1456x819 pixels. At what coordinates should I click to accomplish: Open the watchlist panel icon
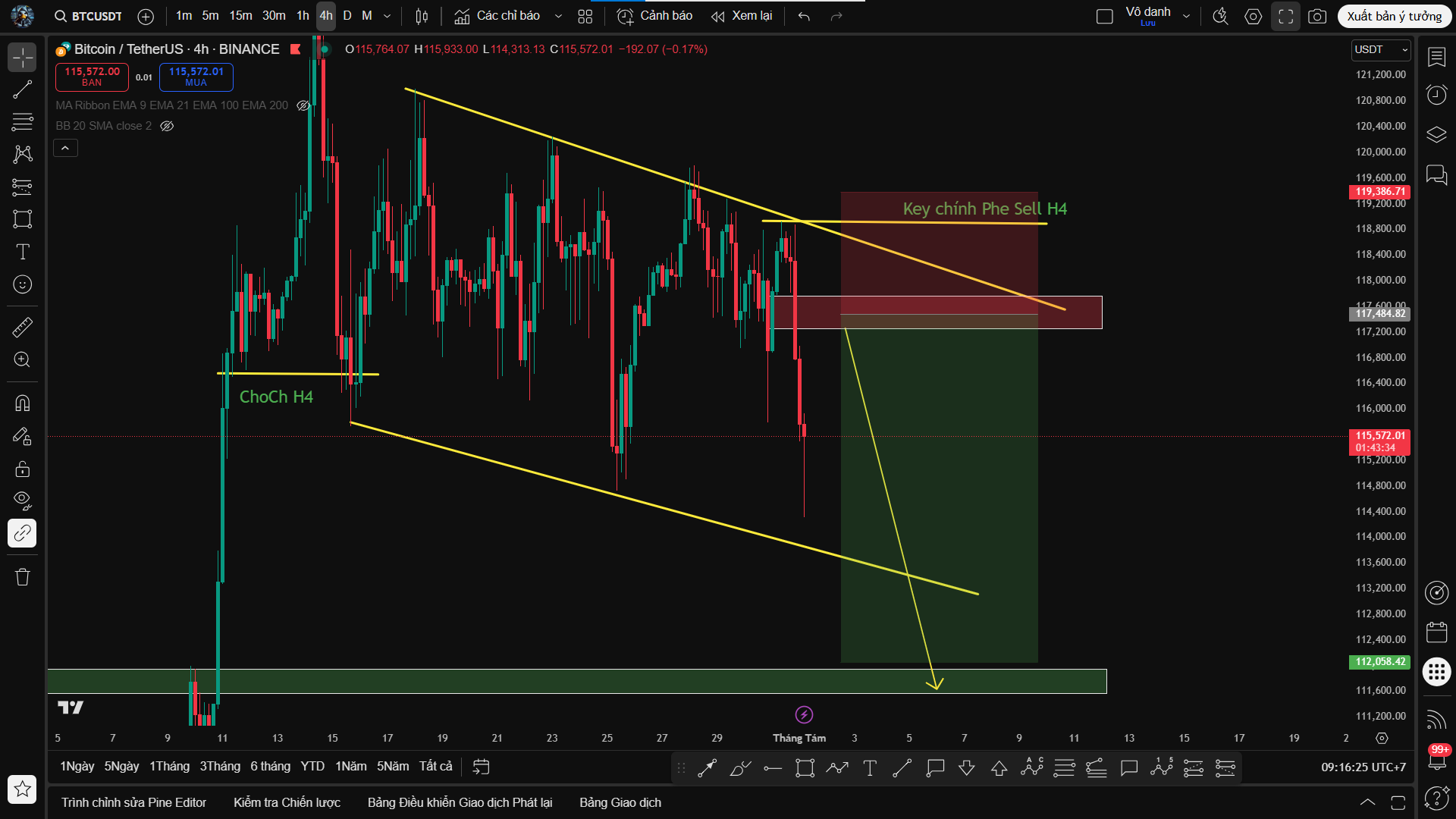tap(1437, 58)
